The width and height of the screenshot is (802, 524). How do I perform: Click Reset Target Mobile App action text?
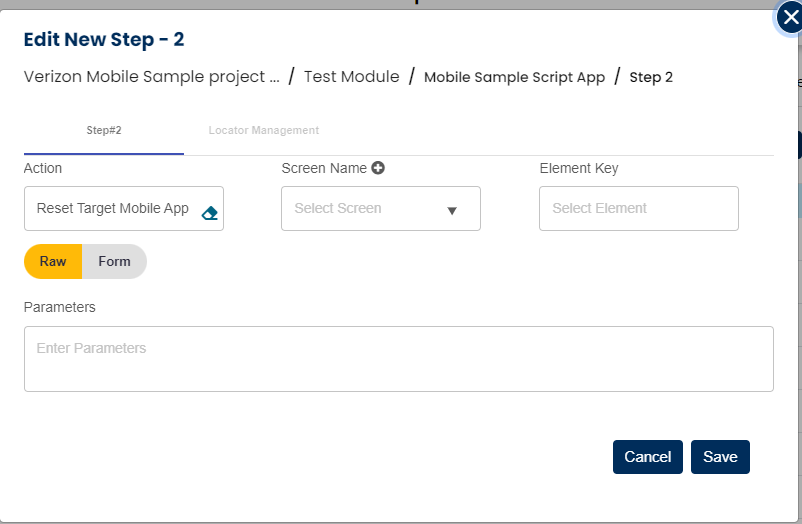point(112,208)
